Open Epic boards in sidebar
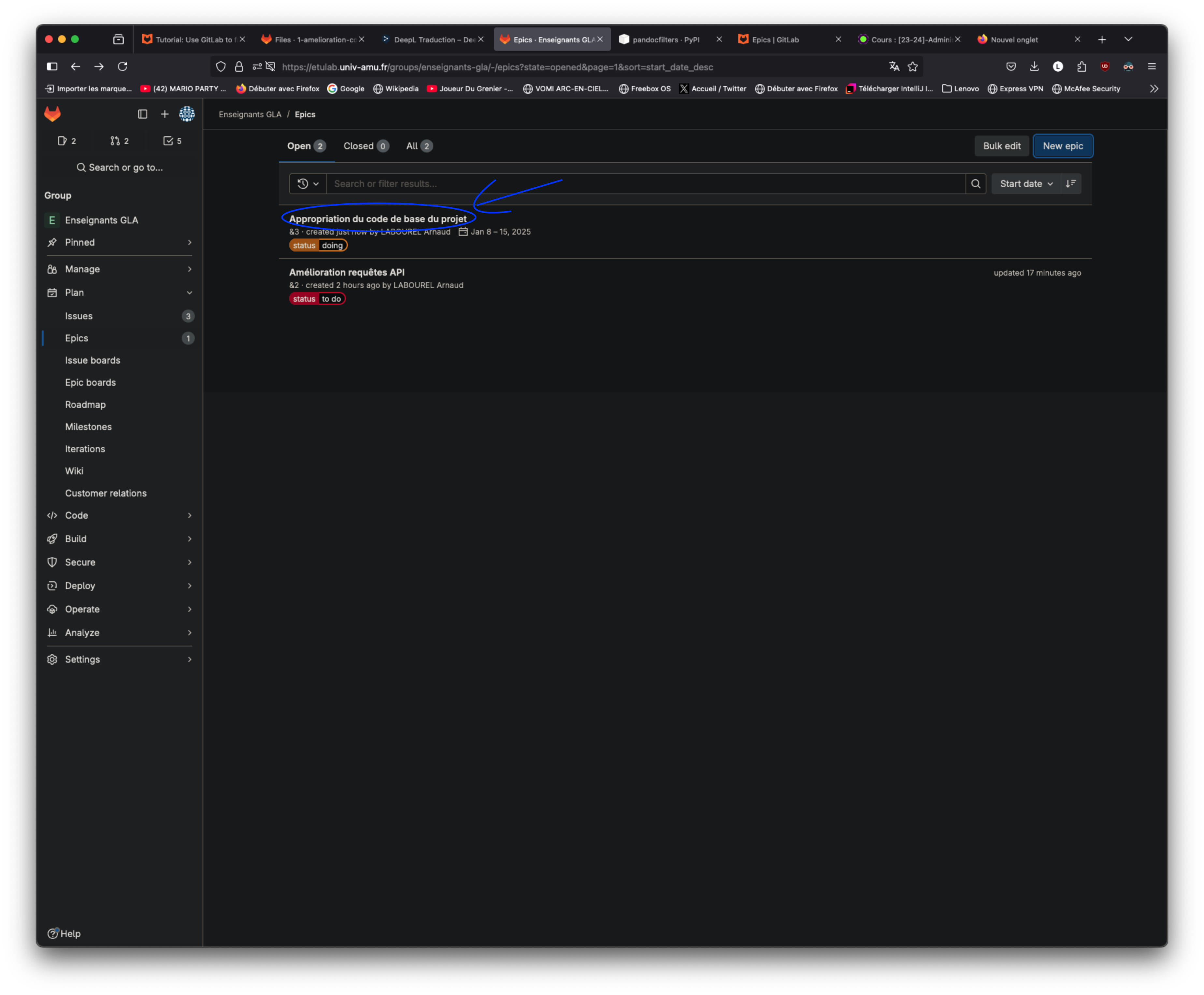 (x=119, y=382)
